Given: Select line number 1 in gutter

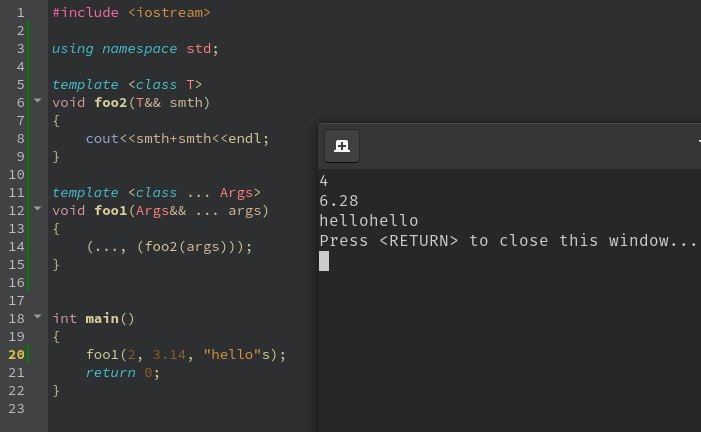Looking at the screenshot, I should tap(21, 13).
